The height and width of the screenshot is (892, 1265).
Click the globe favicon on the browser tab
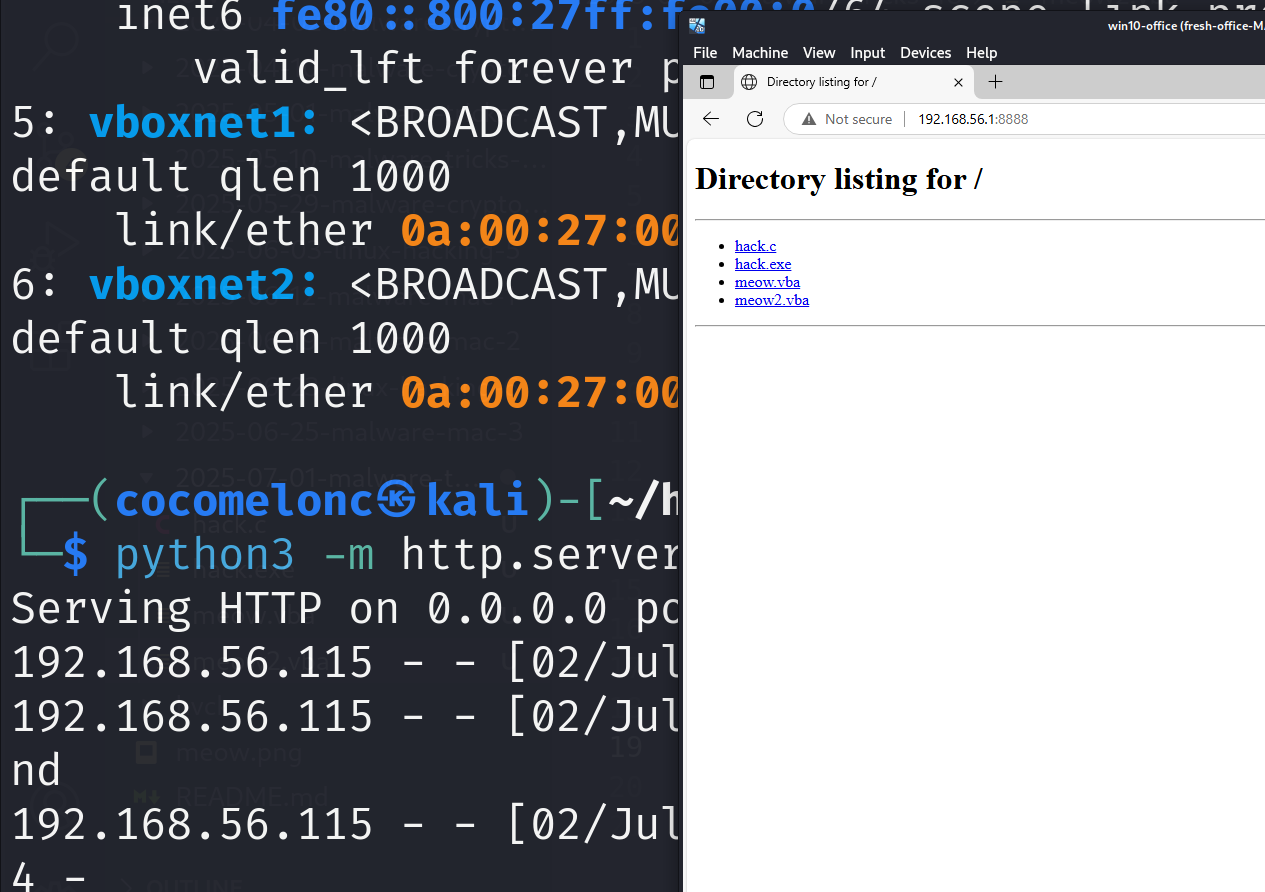point(749,82)
